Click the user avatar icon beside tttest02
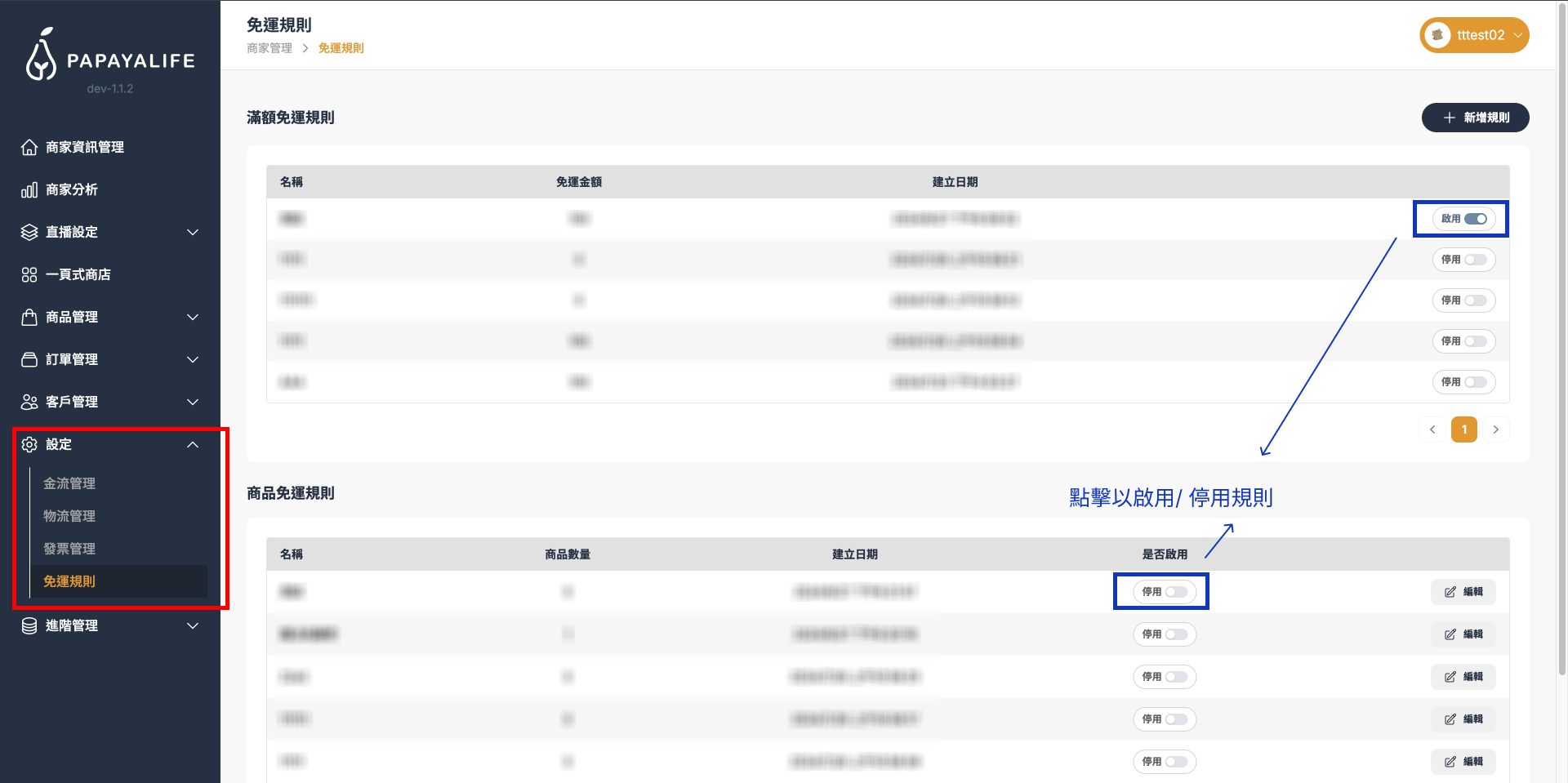Image resolution: width=1568 pixels, height=783 pixels. tap(1437, 35)
